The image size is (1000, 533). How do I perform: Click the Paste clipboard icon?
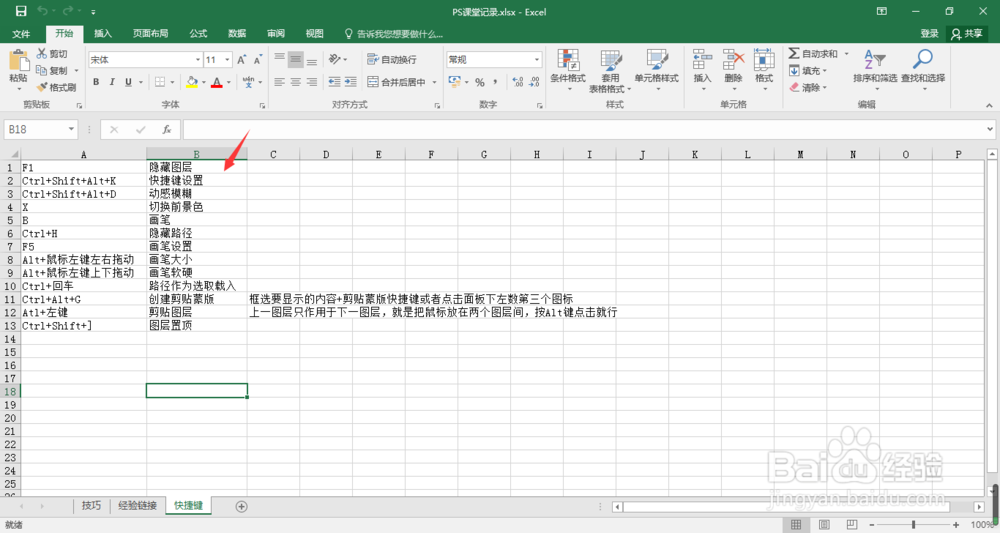pos(18,61)
